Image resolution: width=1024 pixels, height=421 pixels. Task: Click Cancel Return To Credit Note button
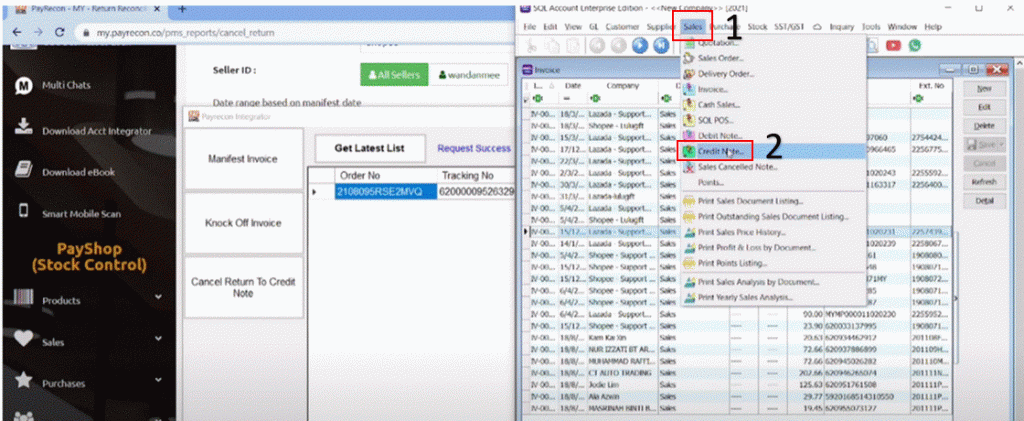point(244,287)
